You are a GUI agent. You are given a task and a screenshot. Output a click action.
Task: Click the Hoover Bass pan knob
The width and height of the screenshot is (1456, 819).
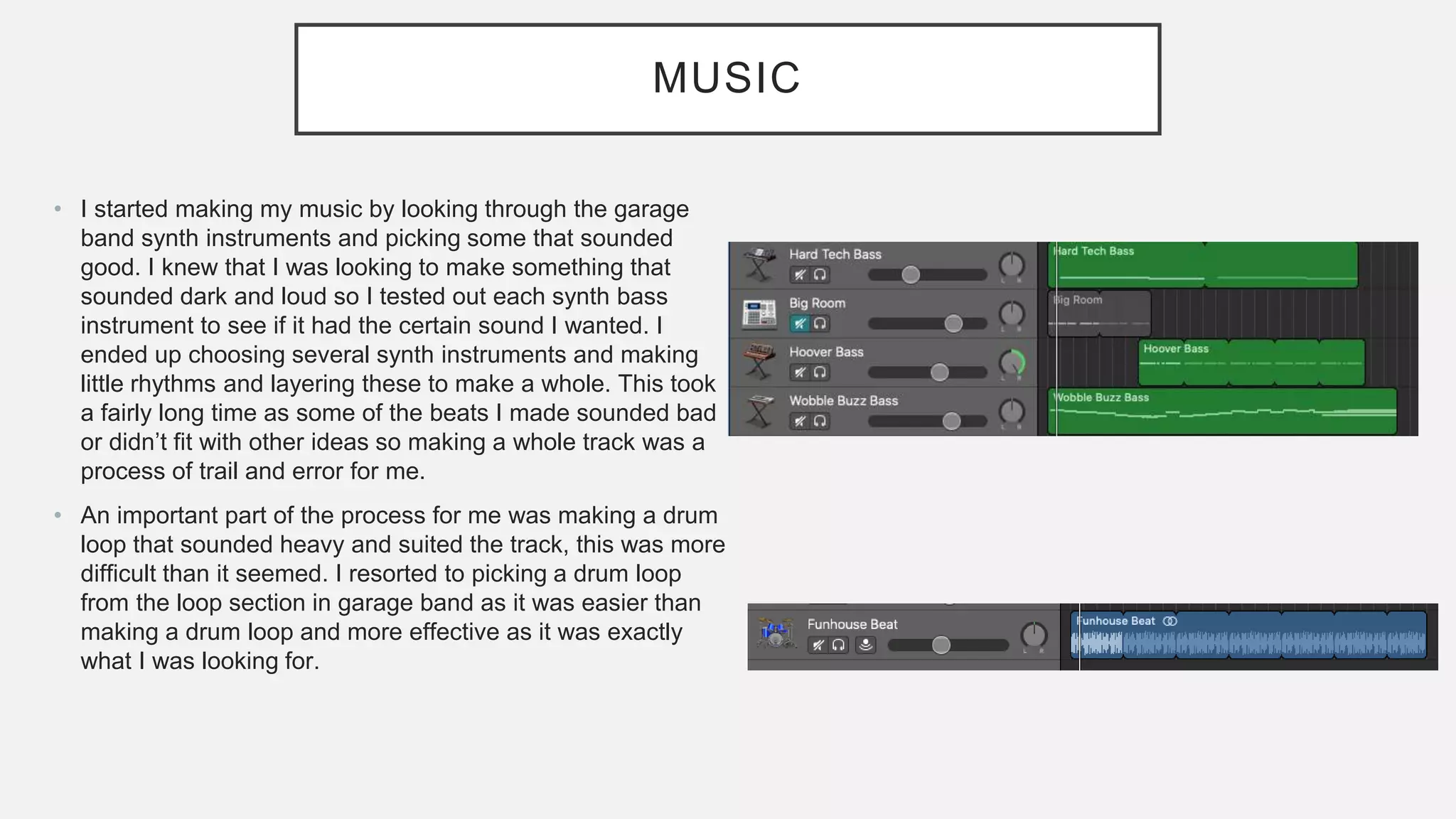coord(1012,363)
